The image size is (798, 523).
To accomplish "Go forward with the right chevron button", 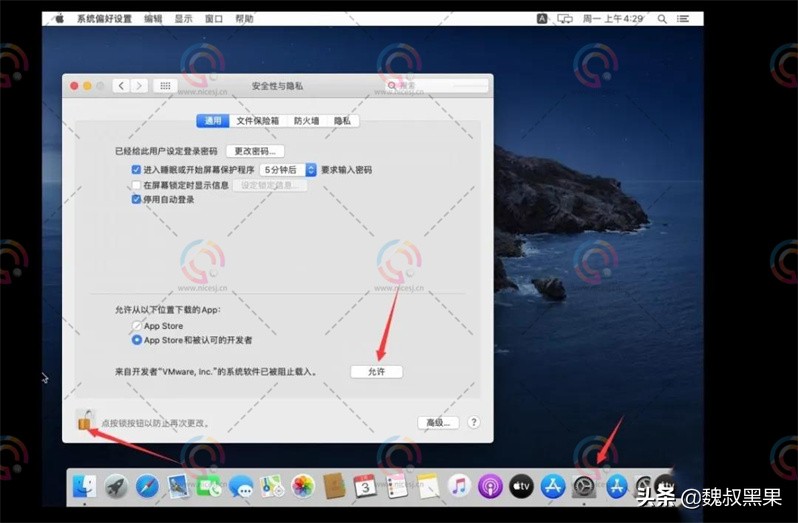I will pos(139,86).
